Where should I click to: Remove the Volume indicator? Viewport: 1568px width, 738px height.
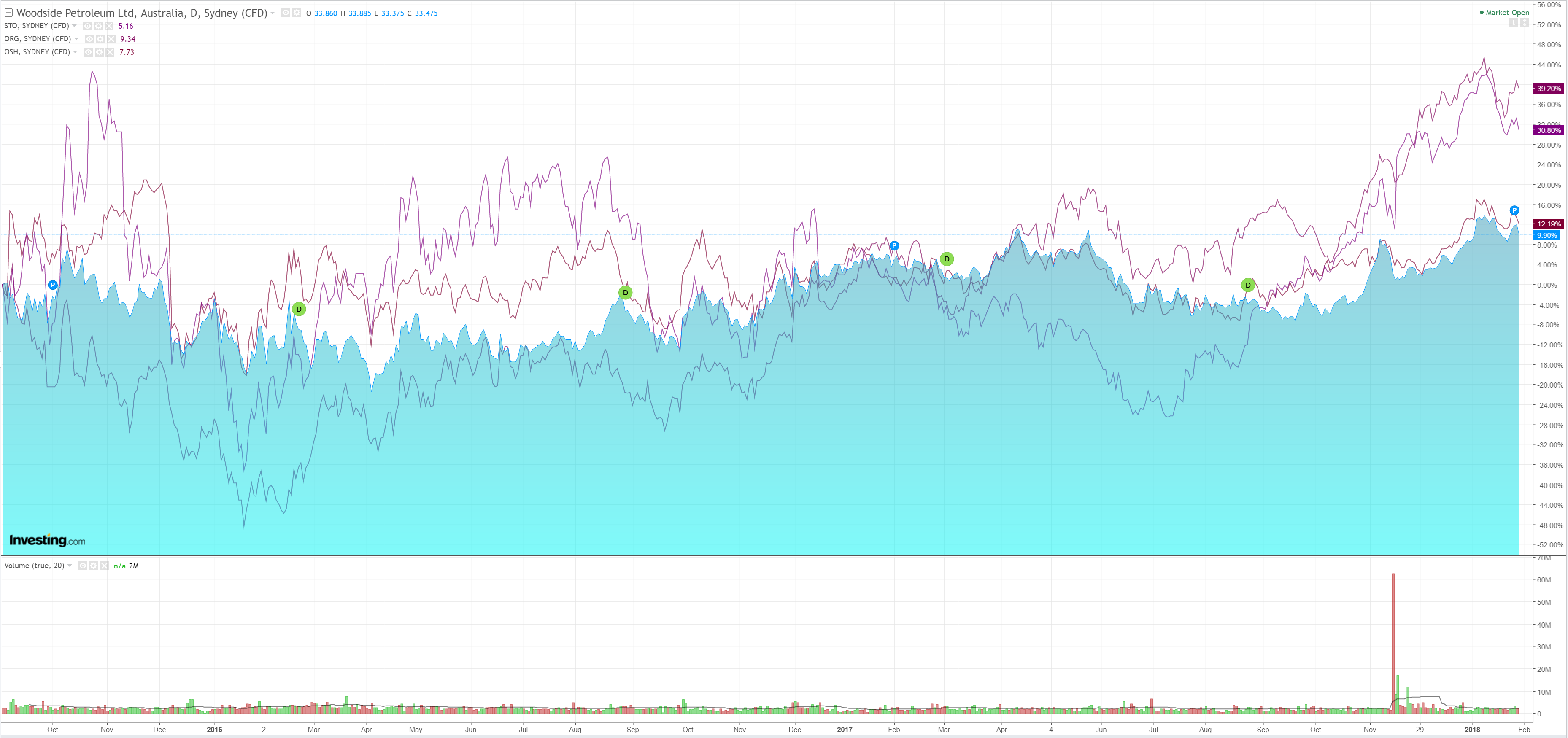(104, 566)
